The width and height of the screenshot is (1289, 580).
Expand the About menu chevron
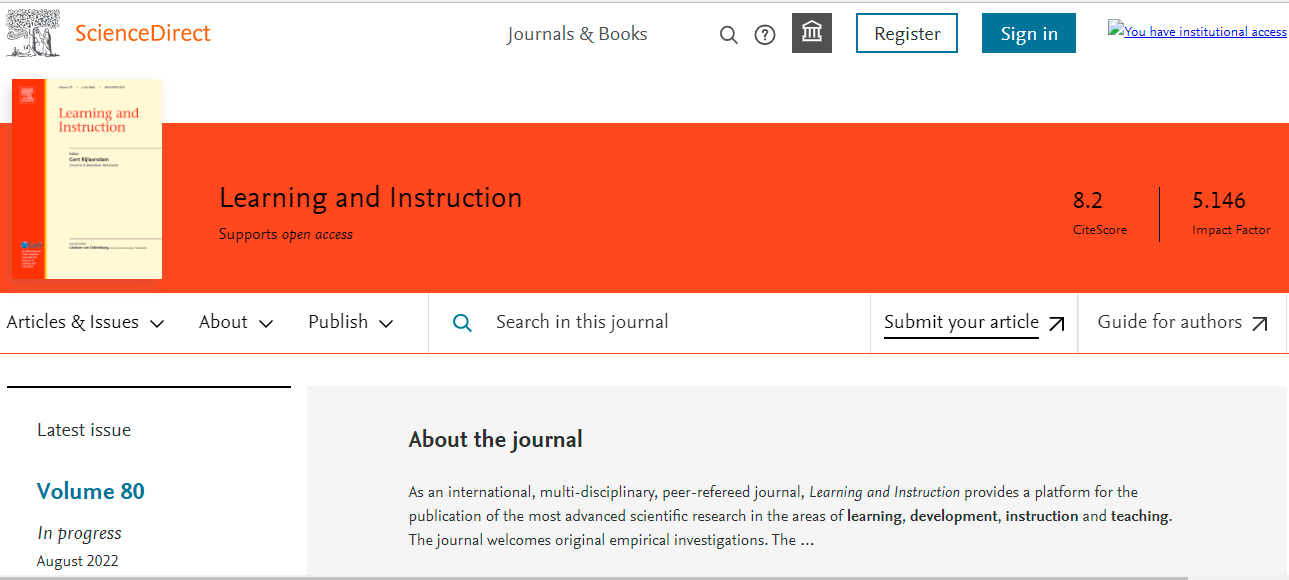pos(266,323)
